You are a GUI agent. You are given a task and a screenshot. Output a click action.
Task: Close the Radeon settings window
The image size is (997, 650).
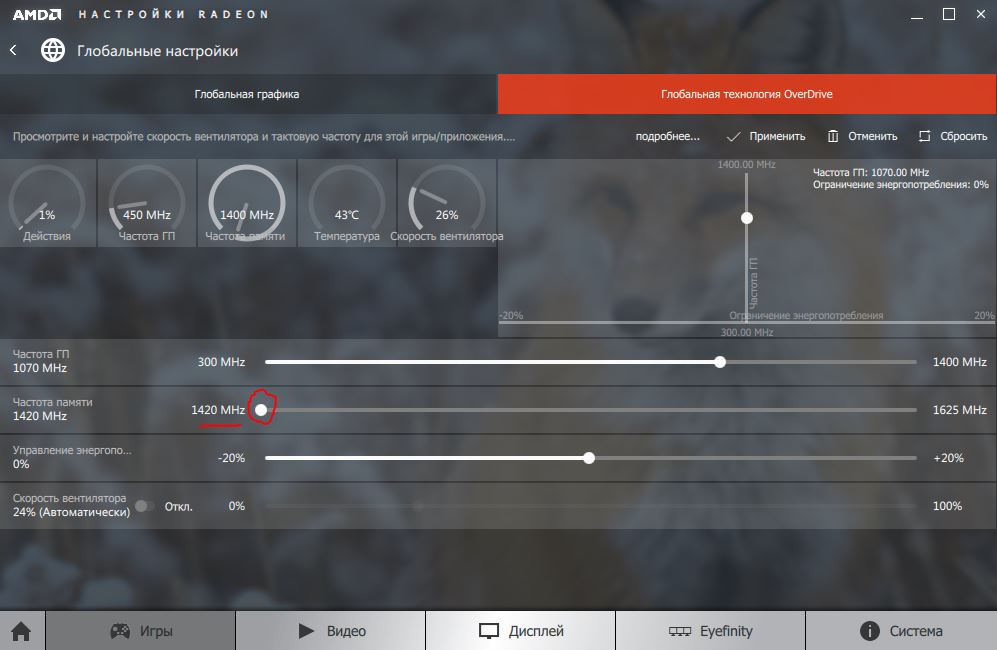click(x=981, y=14)
